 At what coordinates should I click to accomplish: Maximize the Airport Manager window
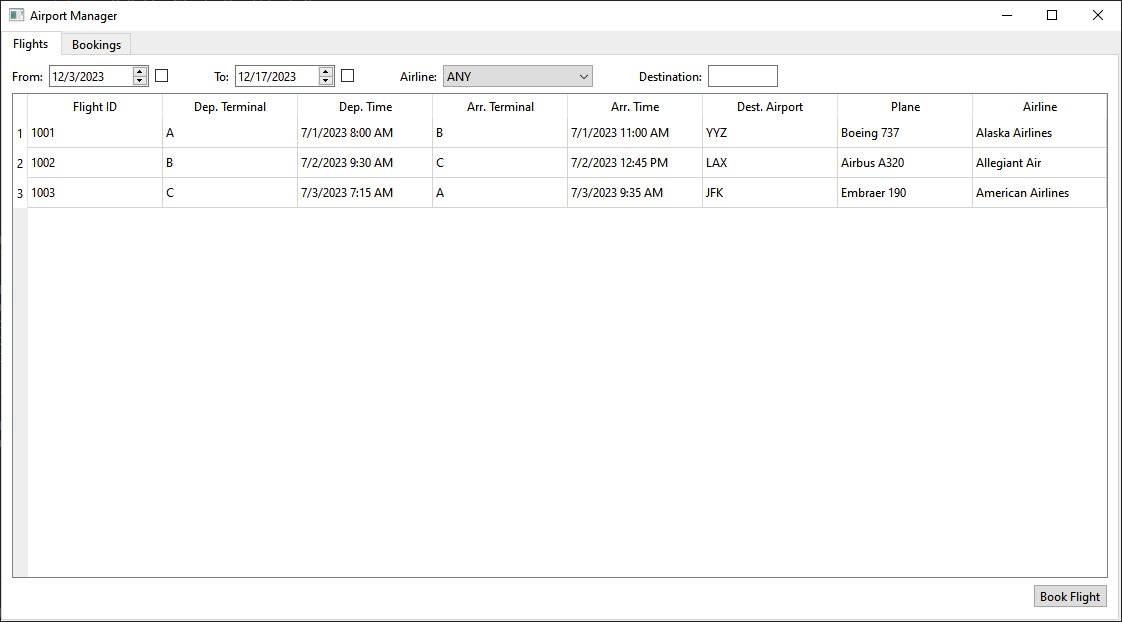1052,15
